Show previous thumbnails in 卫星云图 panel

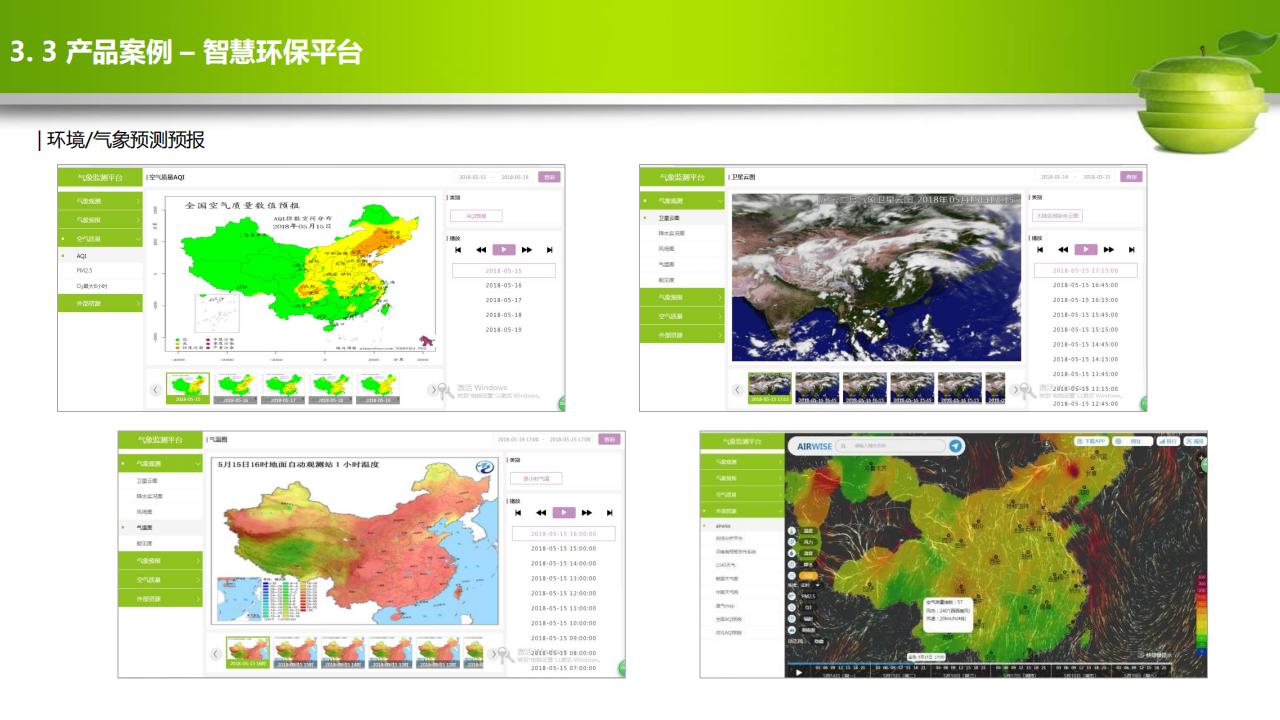(738, 390)
